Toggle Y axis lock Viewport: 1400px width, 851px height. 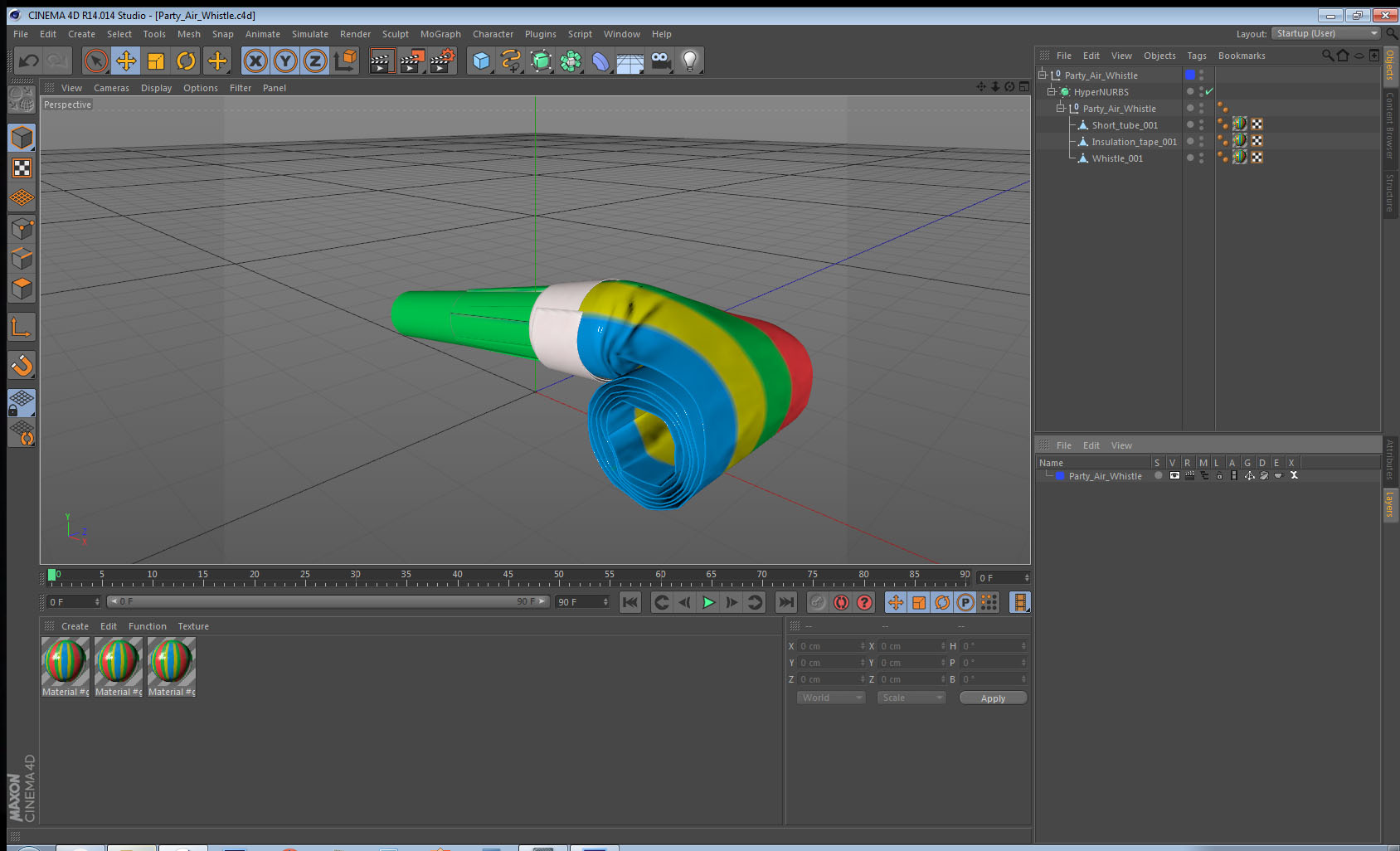click(x=285, y=61)
